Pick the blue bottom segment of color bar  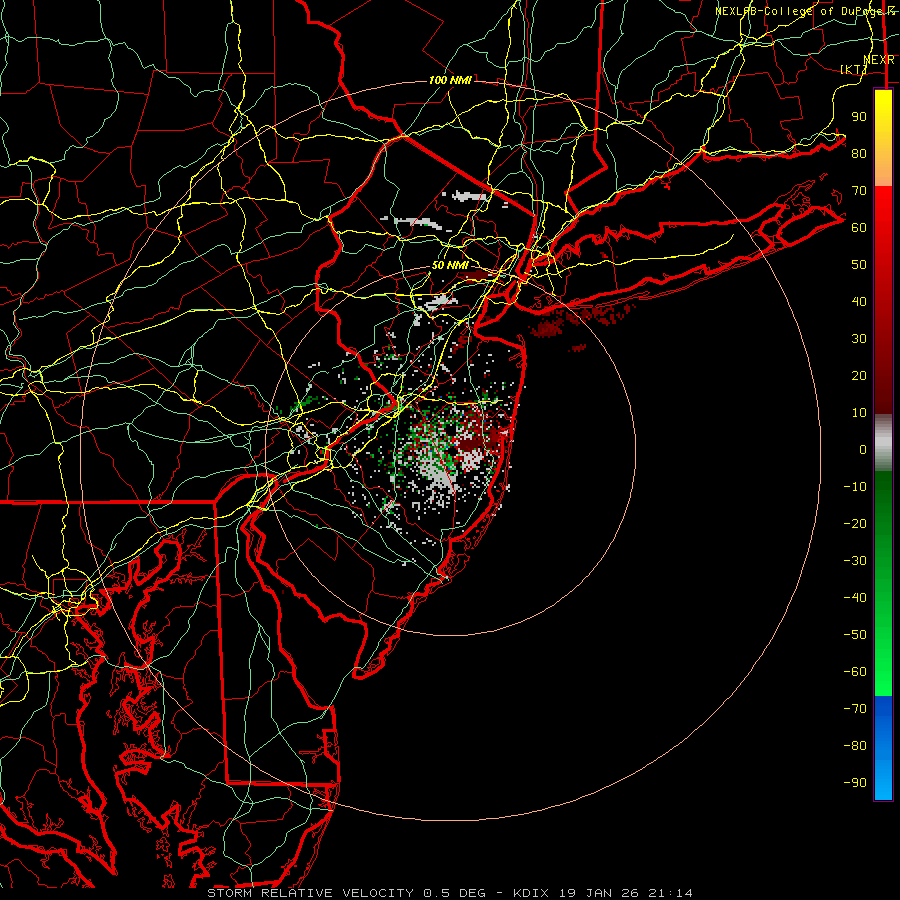click(883, 748)
